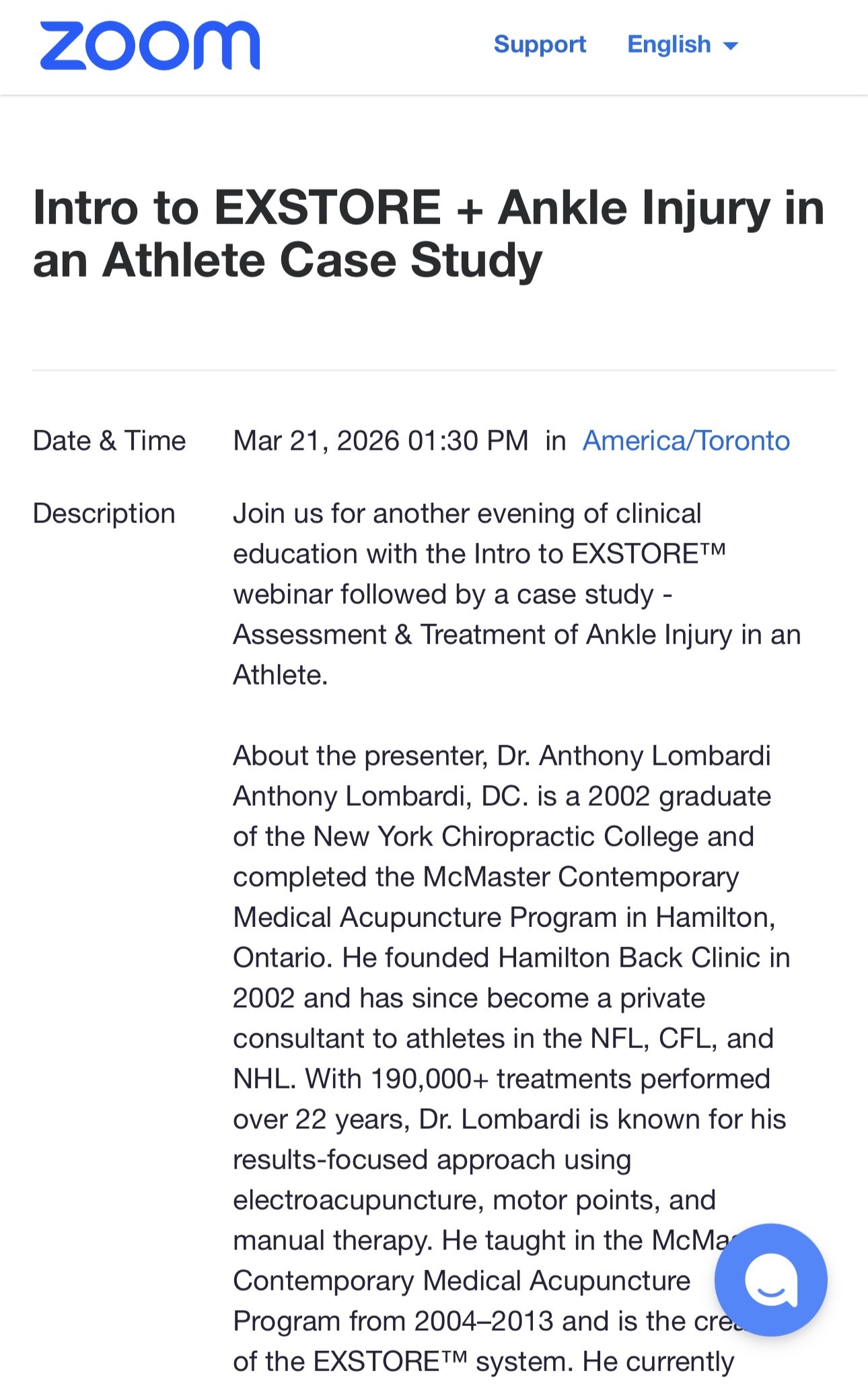Viewport: 868px width, 1394px height.
Task: Click the caret arrow beside English
Action: [730, 46]
